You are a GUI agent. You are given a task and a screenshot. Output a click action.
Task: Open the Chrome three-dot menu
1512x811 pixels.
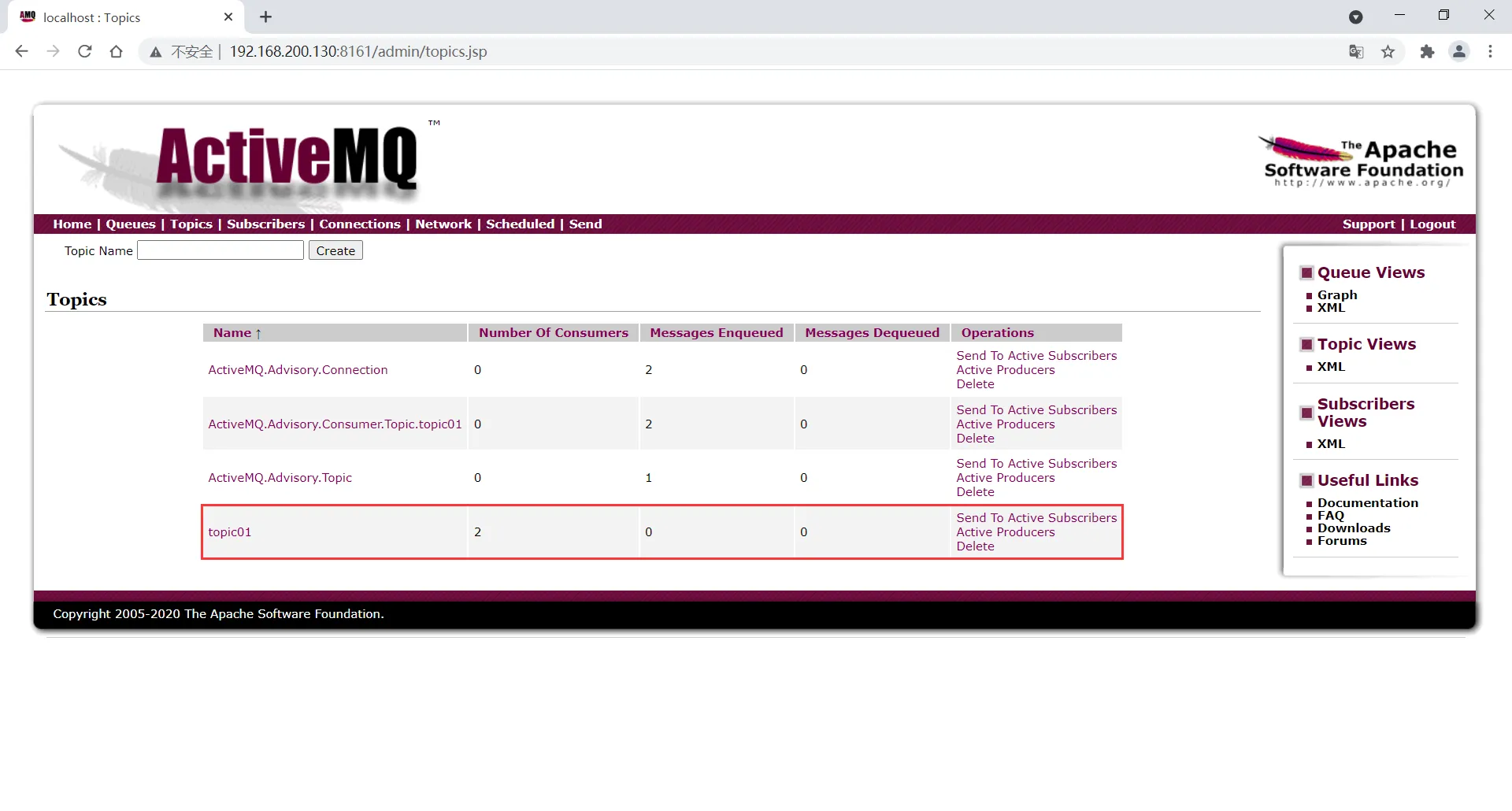click(1490, 52)
